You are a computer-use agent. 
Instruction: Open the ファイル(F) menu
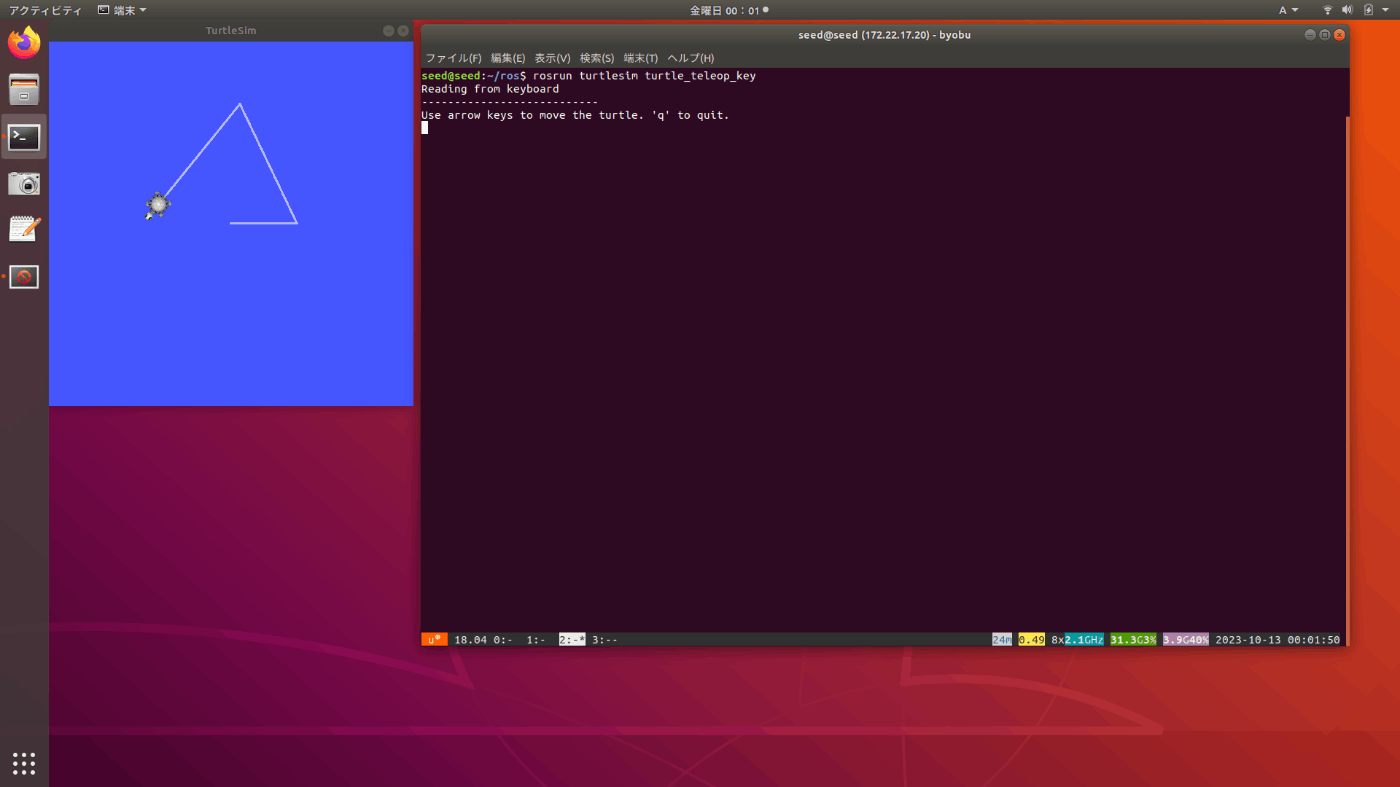(453, 58)
